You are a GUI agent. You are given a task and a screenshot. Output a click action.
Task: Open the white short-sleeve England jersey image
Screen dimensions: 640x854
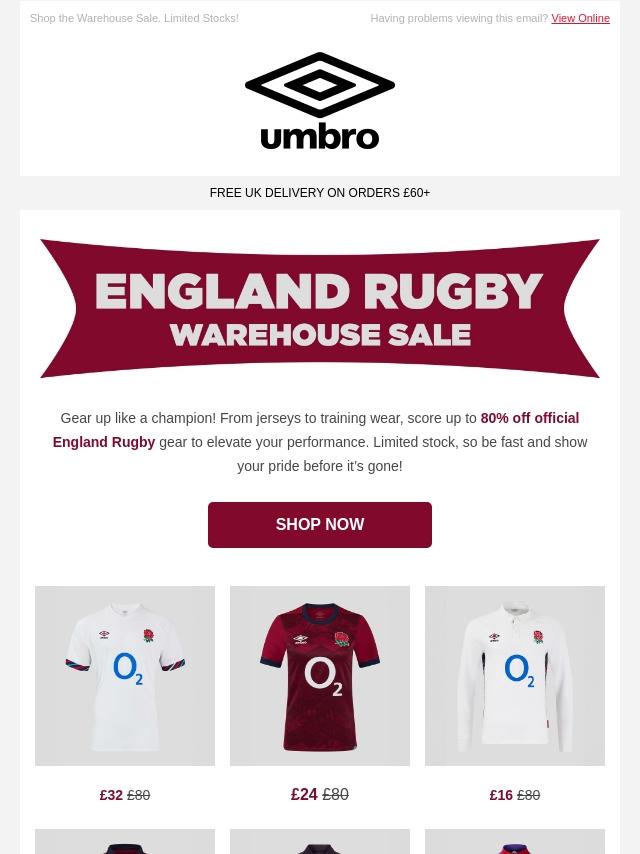pyautogui.click(x=125, y=675)
